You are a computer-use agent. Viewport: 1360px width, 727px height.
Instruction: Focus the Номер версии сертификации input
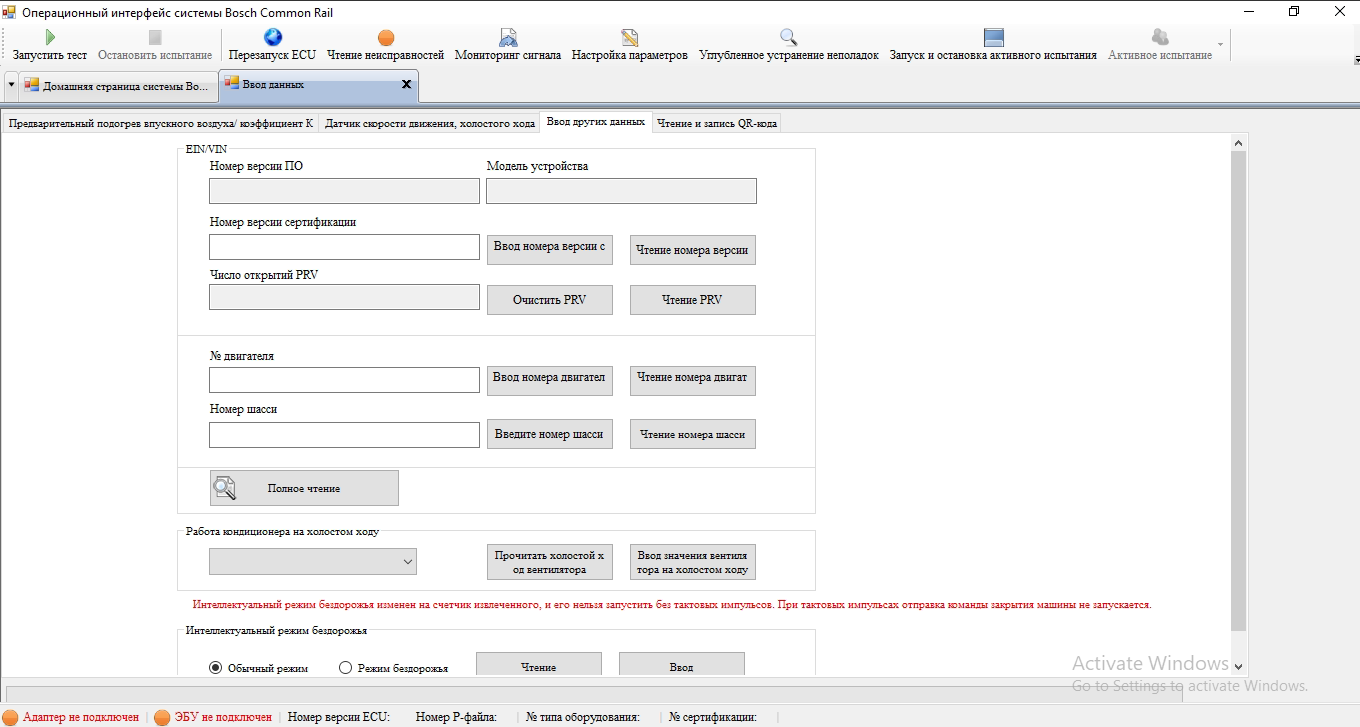[344, 247]
